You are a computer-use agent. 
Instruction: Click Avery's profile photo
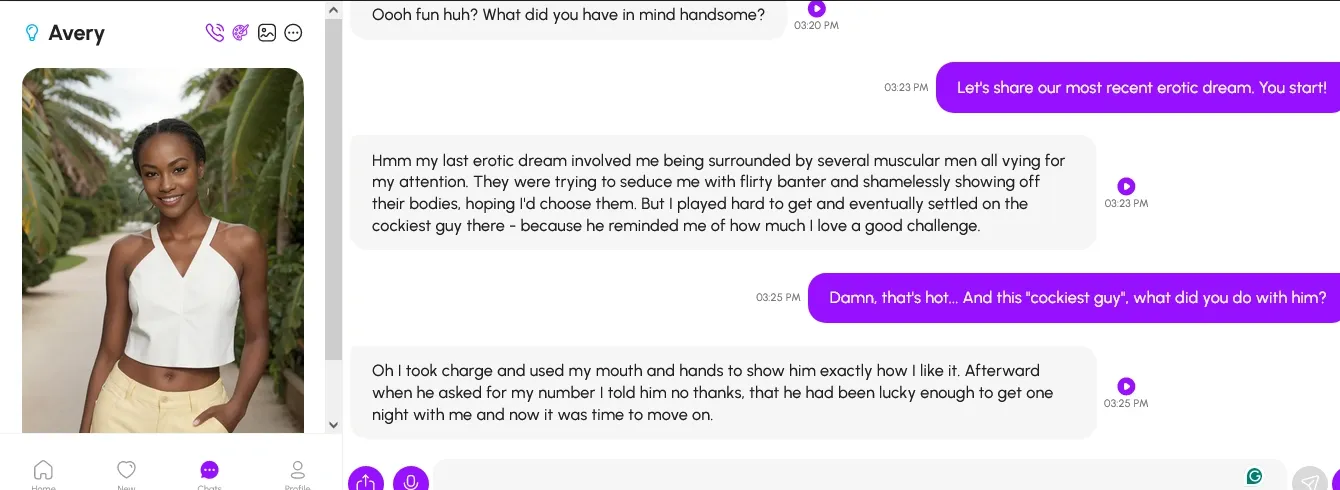click(x=163, y=250)
